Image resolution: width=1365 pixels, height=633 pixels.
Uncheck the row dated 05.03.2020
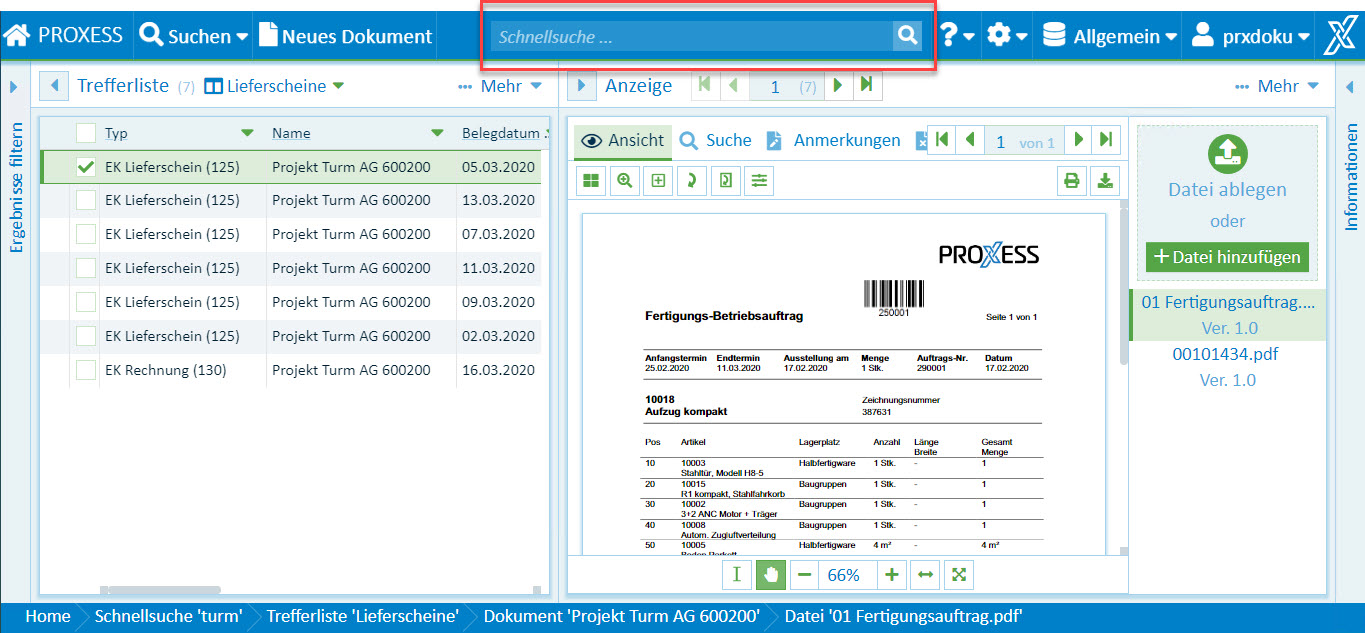click(86, 167)
